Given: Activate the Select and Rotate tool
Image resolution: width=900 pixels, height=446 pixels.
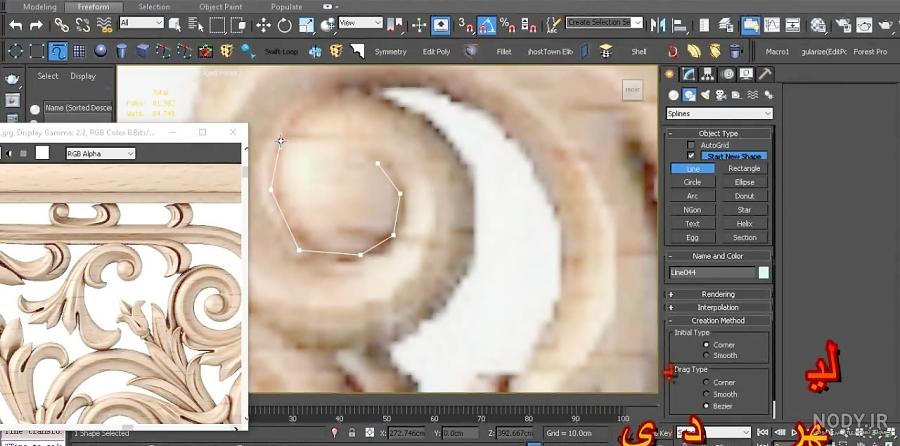Looking at the screenshot, I should point(285,25).
